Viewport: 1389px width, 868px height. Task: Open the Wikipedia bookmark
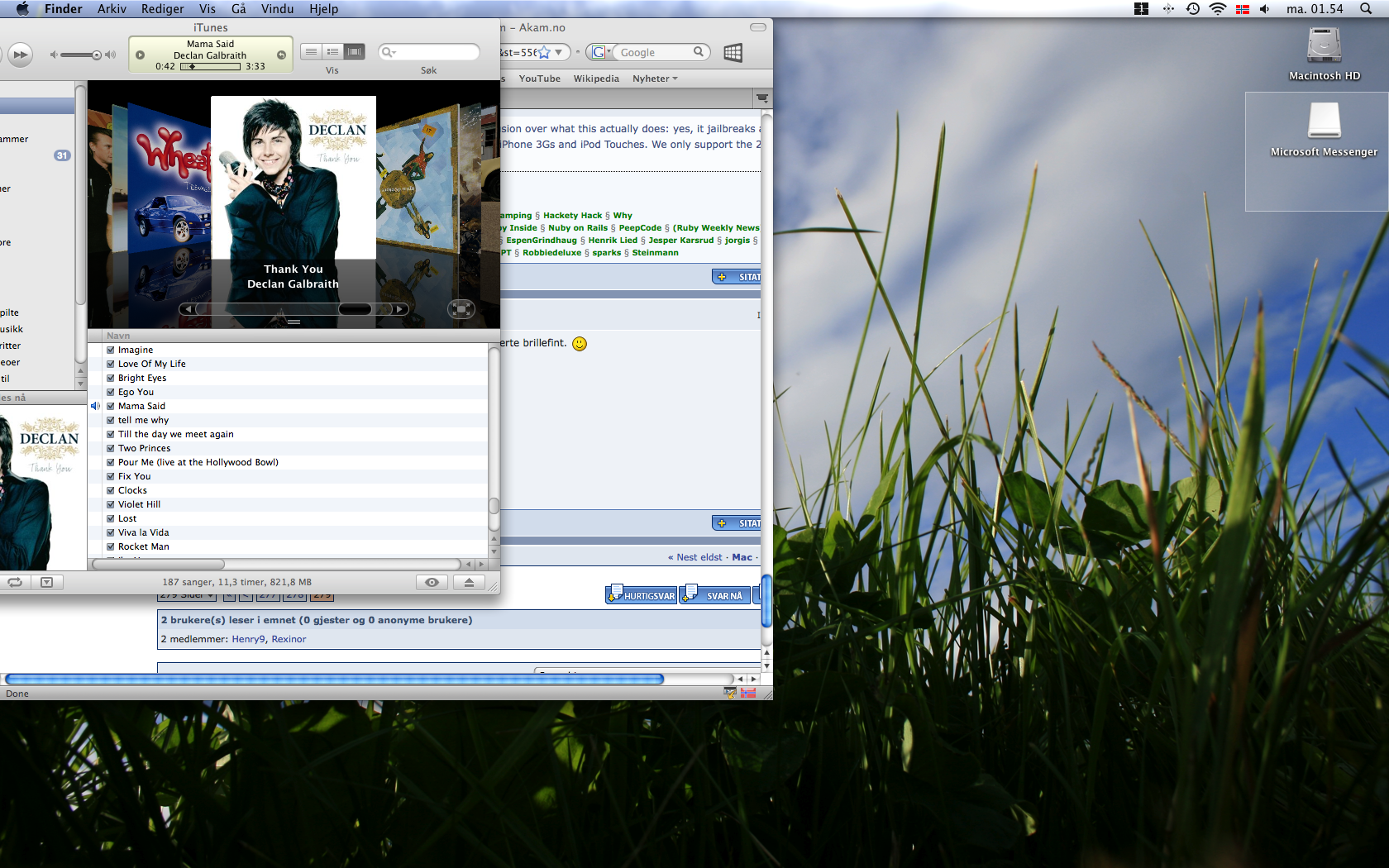pyautogui.click(x=596, y=79)
